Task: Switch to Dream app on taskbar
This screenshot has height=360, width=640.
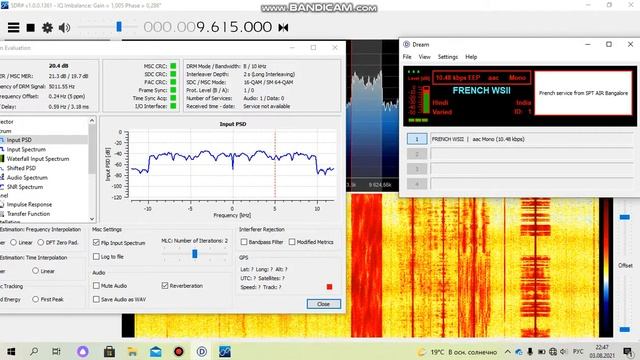Action: coord(202,351)
